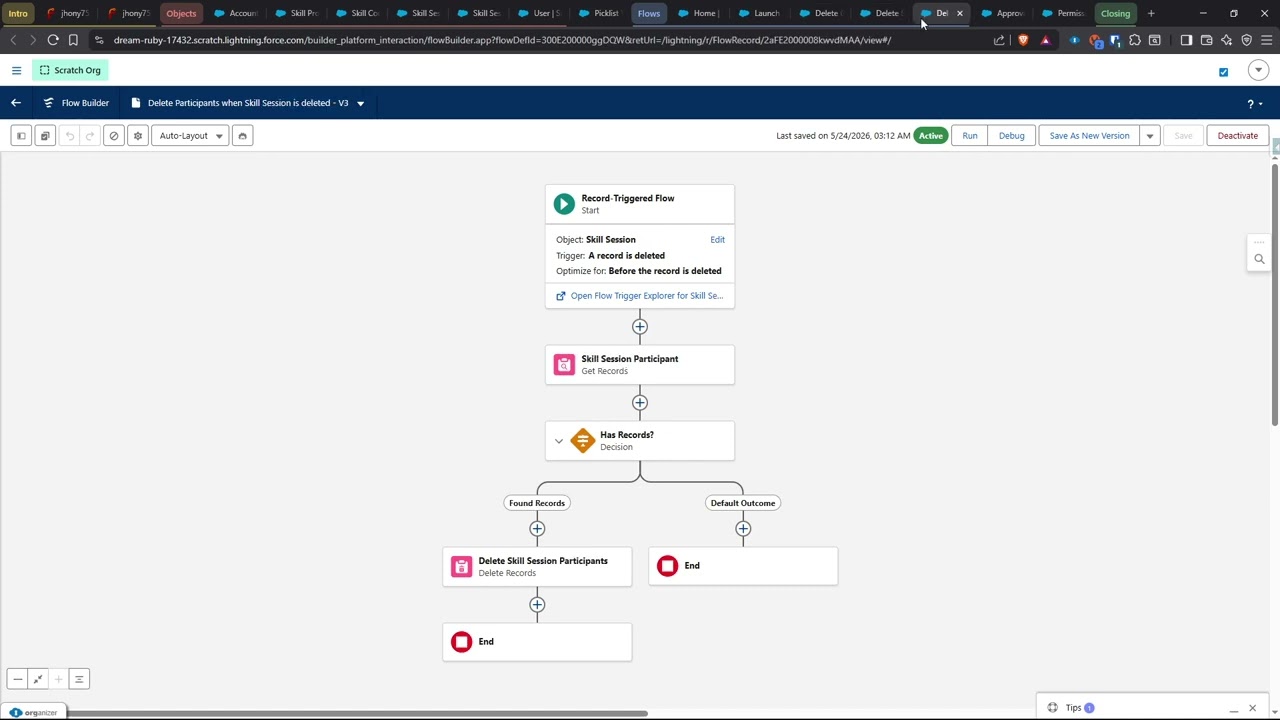
Task: Click the bookmark icon in address bar
Action: [73, 40]
